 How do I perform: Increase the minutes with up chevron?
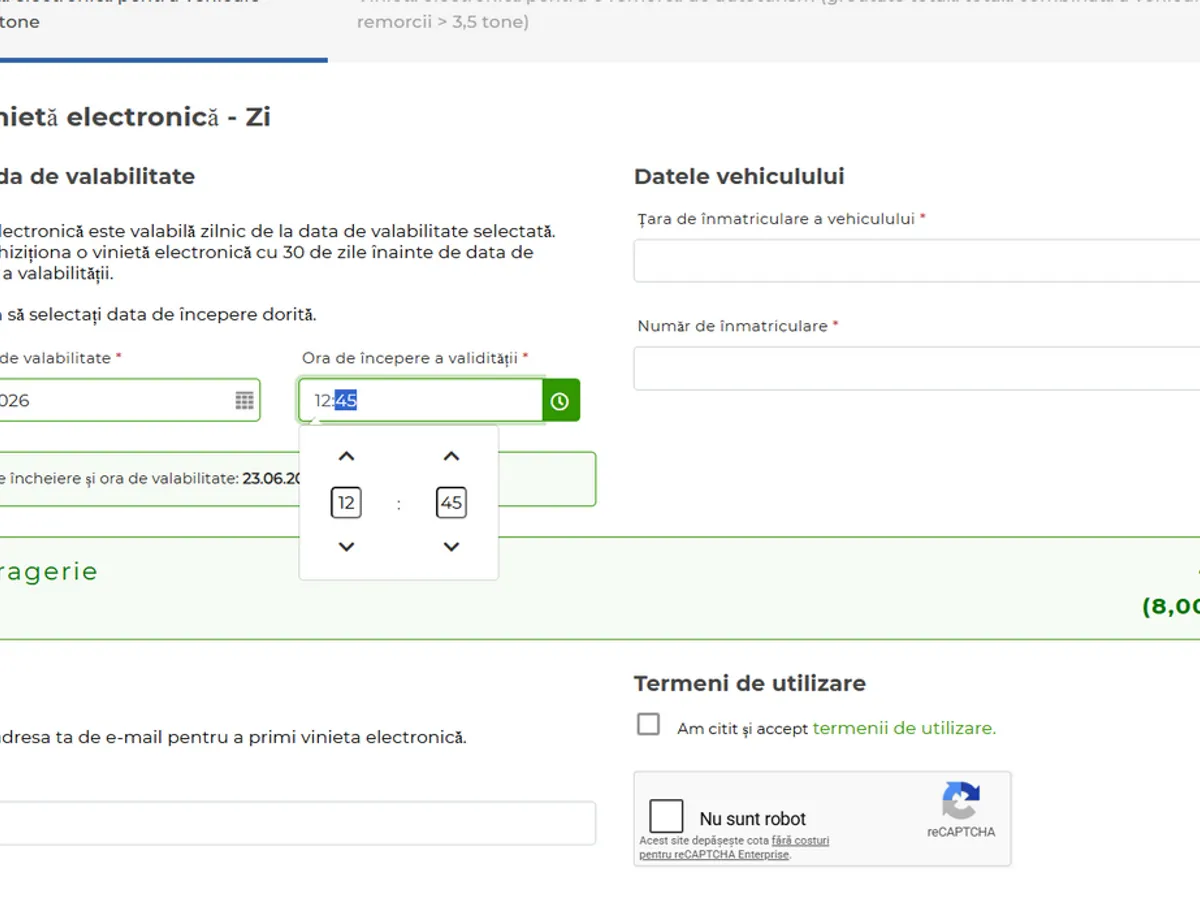451,457
